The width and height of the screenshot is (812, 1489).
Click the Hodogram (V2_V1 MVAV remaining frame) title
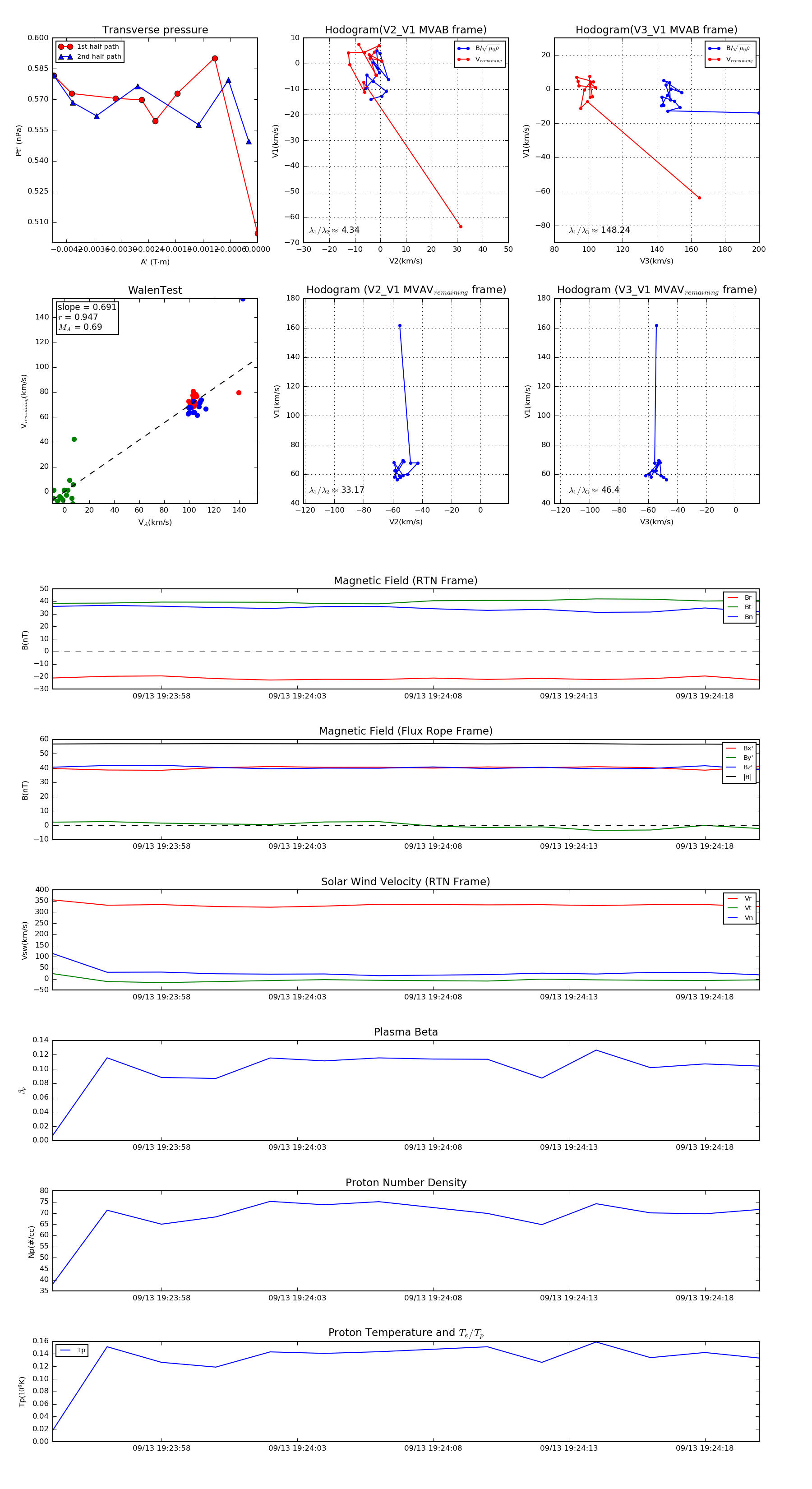pyautogui.click(x=406, y=290)
